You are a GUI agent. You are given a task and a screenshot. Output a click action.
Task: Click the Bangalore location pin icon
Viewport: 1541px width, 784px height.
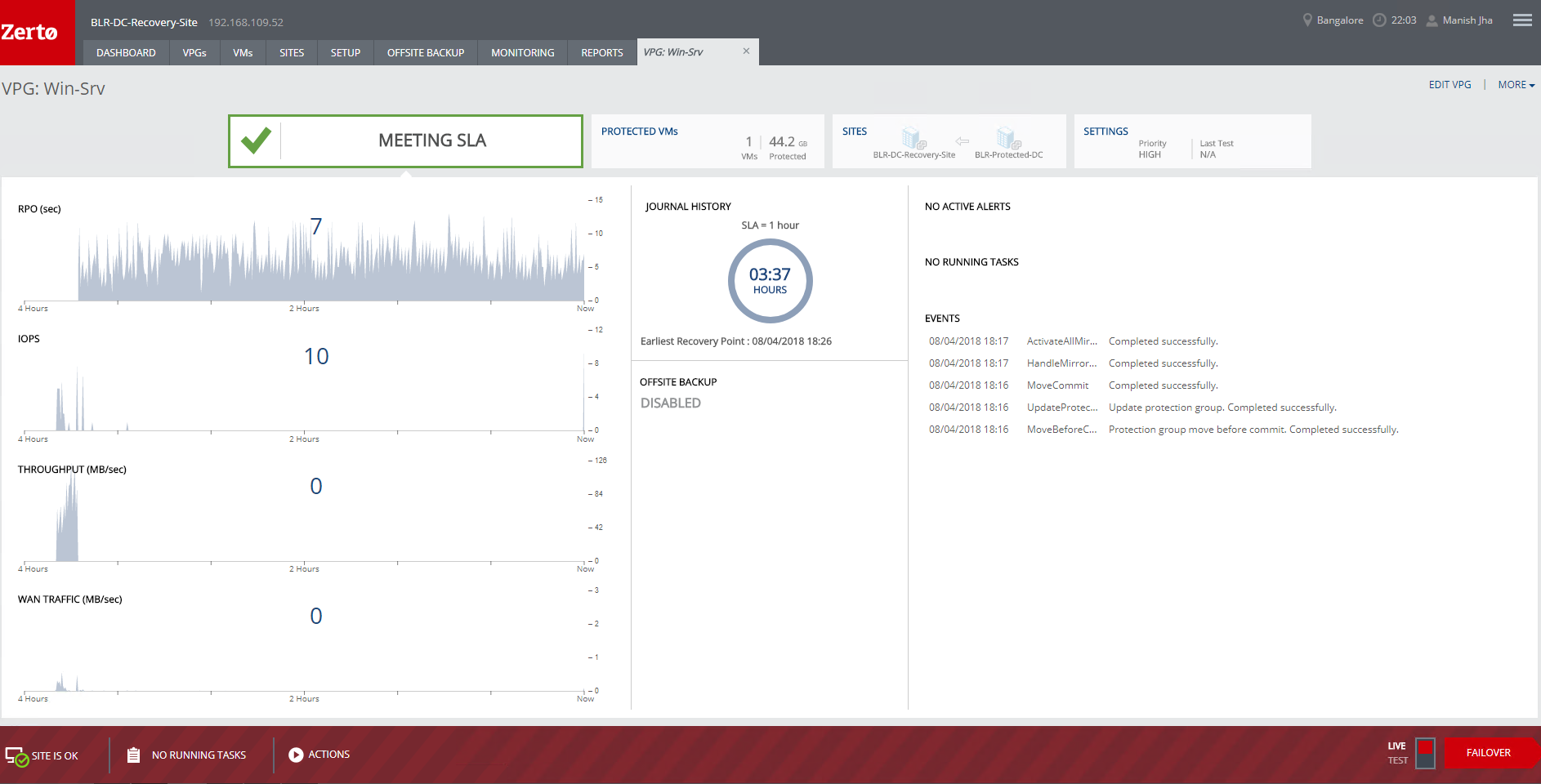(1307, 20)
